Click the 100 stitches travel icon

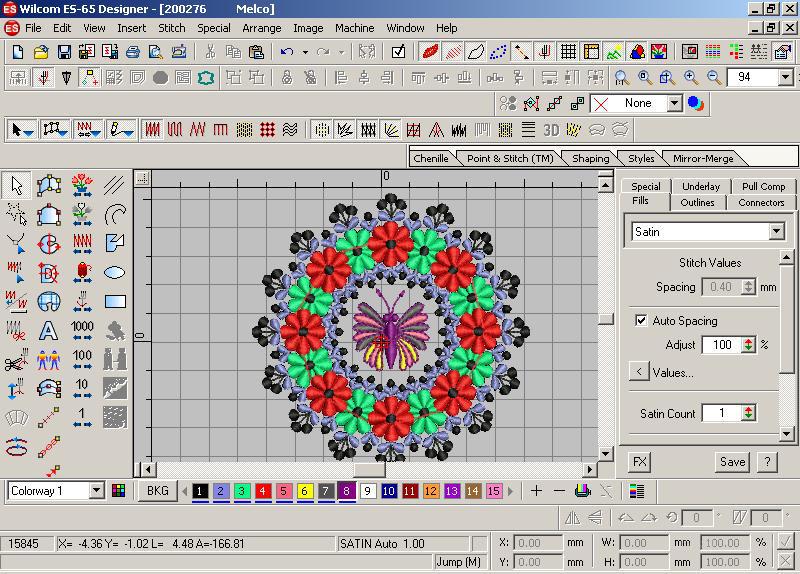(82, 360)
